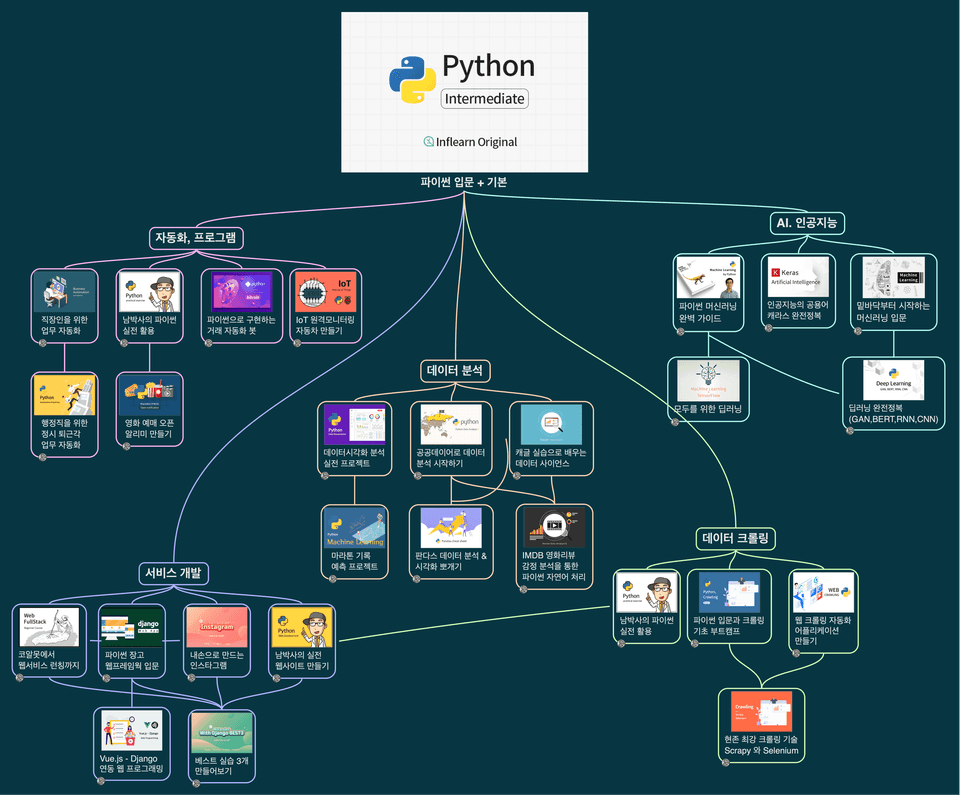Click link icon on 베스트 실습 3개 만들어보기 card
Viewport: 960px width, 795px height.
197,783
